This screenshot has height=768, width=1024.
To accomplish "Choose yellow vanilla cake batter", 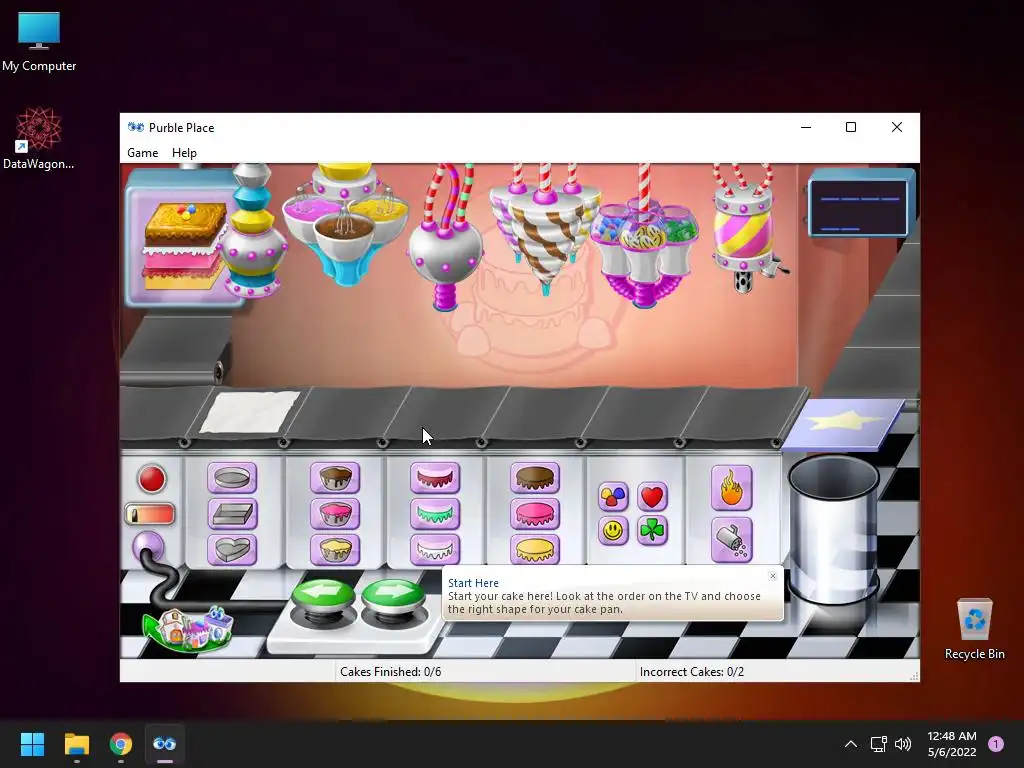I will (335, 549).
